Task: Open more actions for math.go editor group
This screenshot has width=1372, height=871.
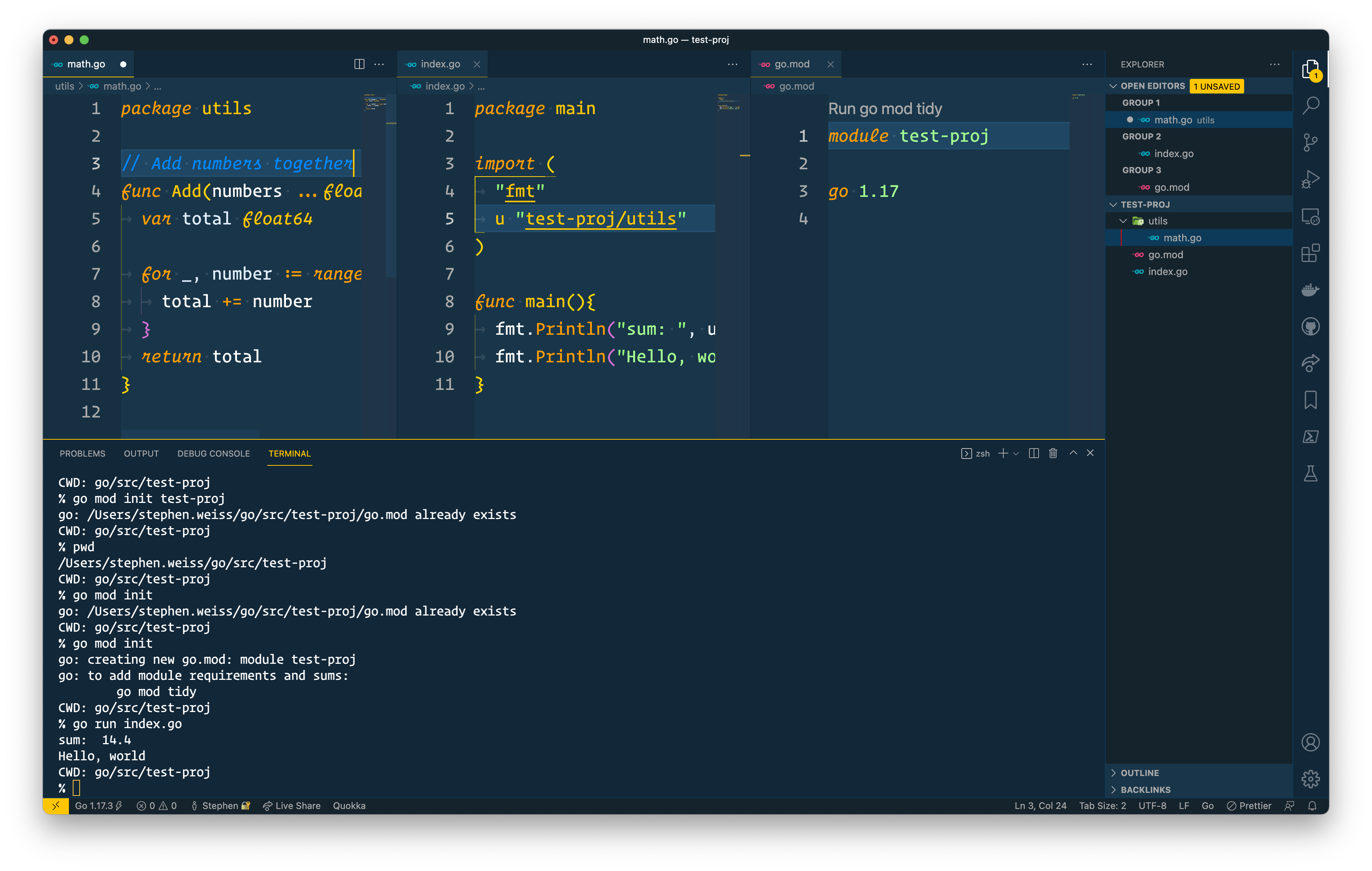Action: point(379,64)
